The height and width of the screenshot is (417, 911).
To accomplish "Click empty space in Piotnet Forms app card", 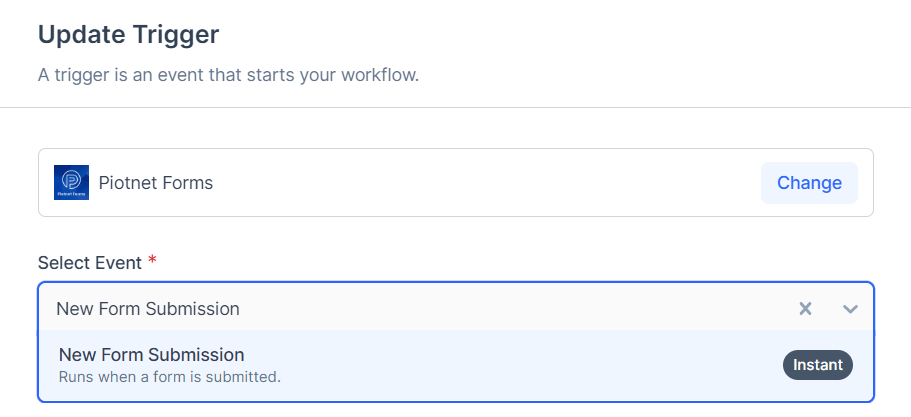I will pos(480,183).
